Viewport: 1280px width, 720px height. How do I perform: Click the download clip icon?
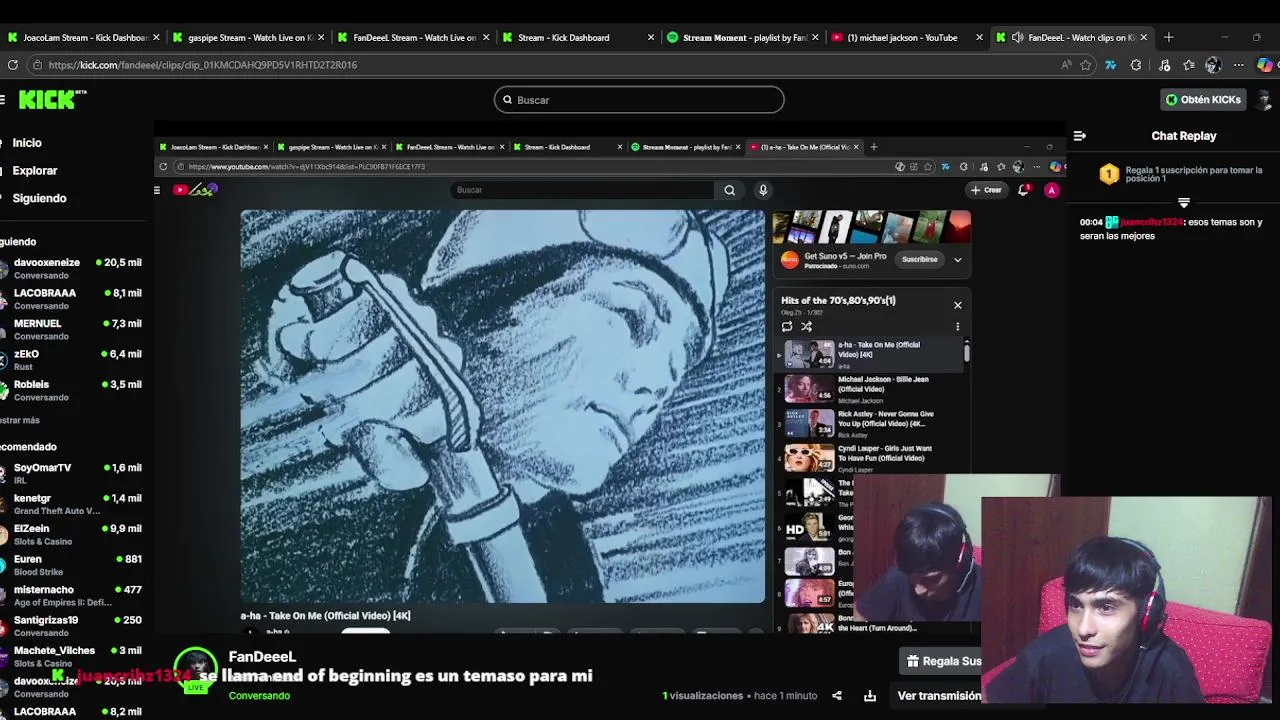pyautogui.click(x=870, y=696)
